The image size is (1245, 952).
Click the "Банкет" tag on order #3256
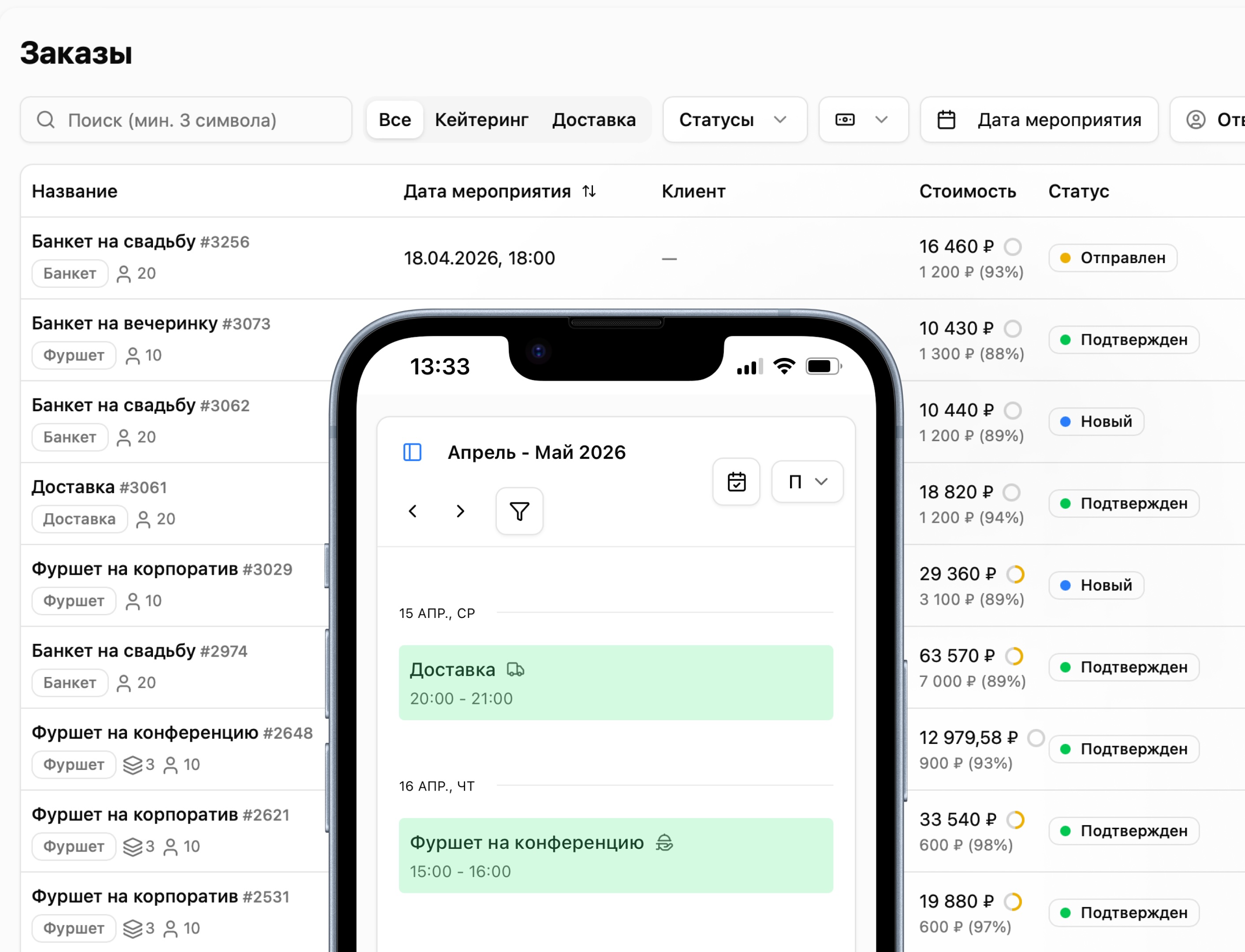[x=70, y=273]
